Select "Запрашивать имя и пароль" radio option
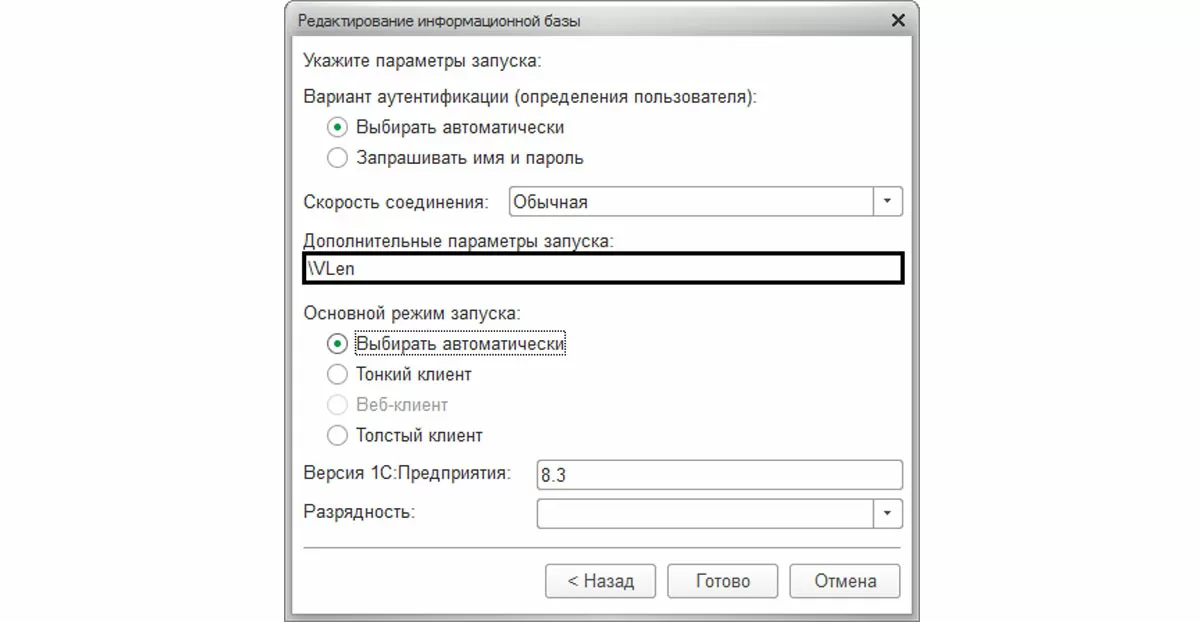 click(338, 158)
